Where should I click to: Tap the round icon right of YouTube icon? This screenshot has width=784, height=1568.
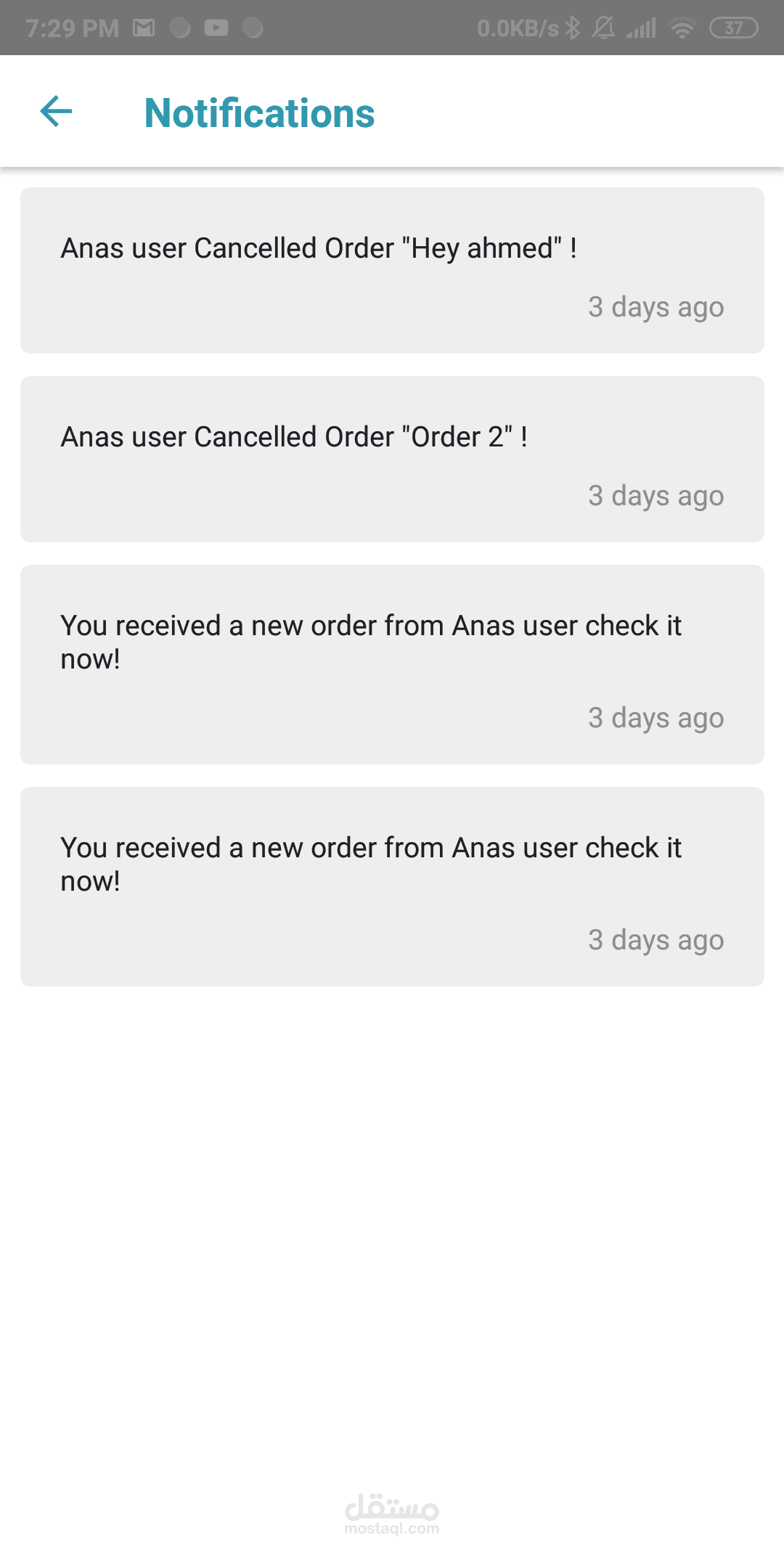point(253,28)
